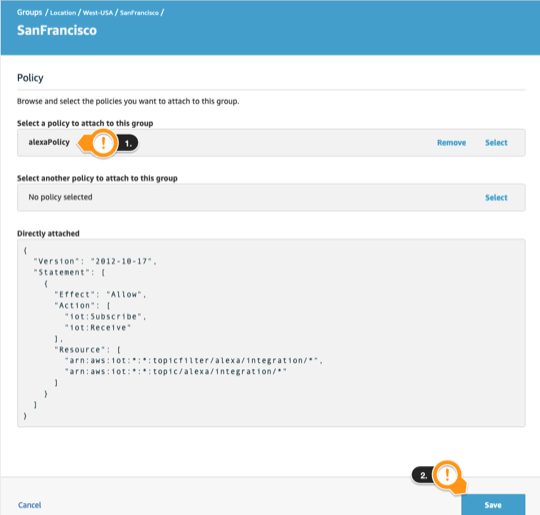Screen dimensions: 540x515
Task: Click the "Effect": "Allow" line
Action: coord(100,294)
